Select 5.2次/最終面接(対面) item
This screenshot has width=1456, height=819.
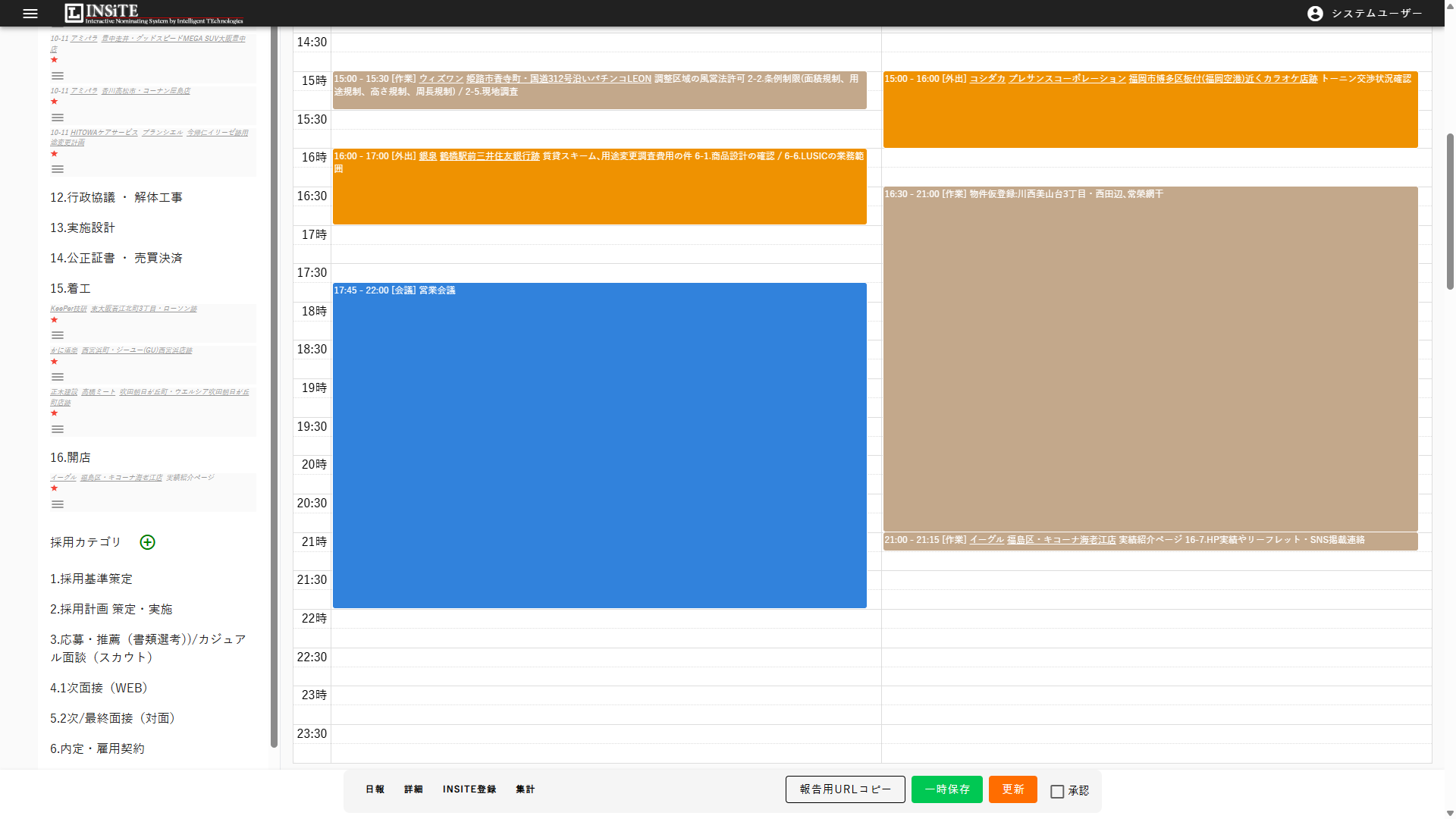tap(113, 718)
